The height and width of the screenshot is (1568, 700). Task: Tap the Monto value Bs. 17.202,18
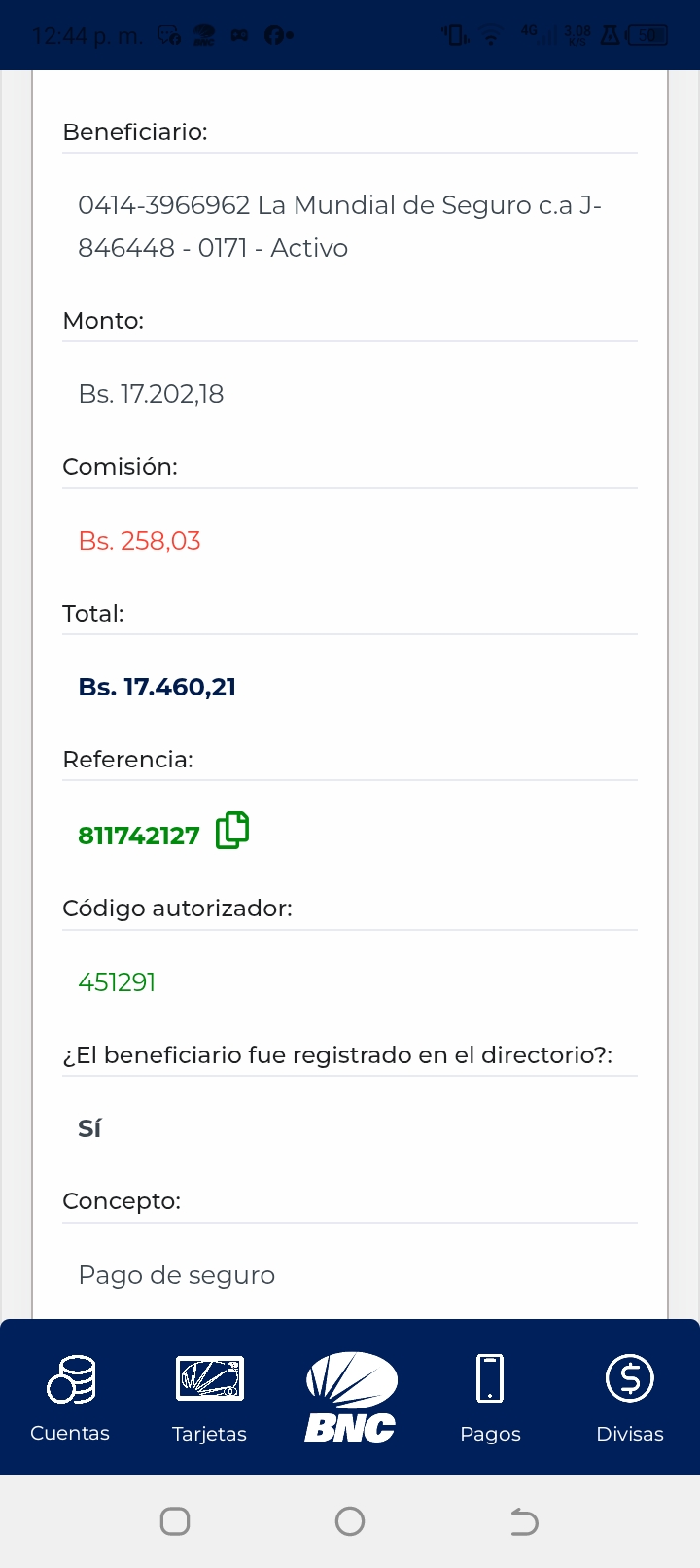coord(151,394)
